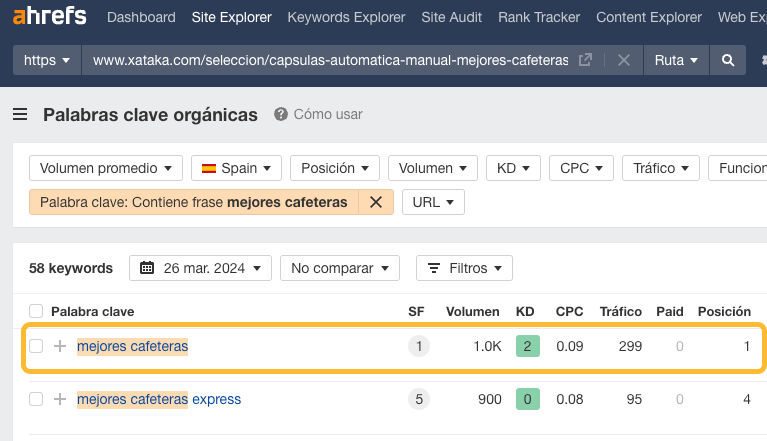The height and width of the screenshot is (441, 767).
Task: Clear the URL input with X icon
Action: (624, 60)
